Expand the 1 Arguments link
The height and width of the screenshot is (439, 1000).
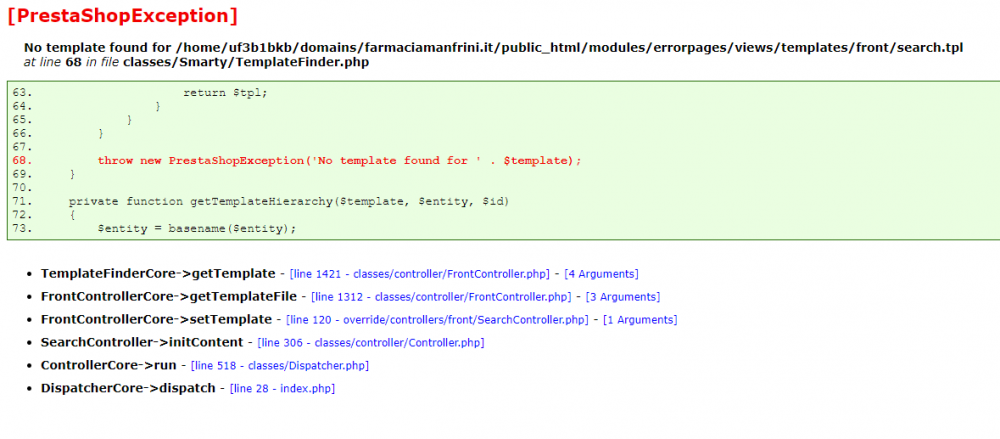click(x=640, y=320)
